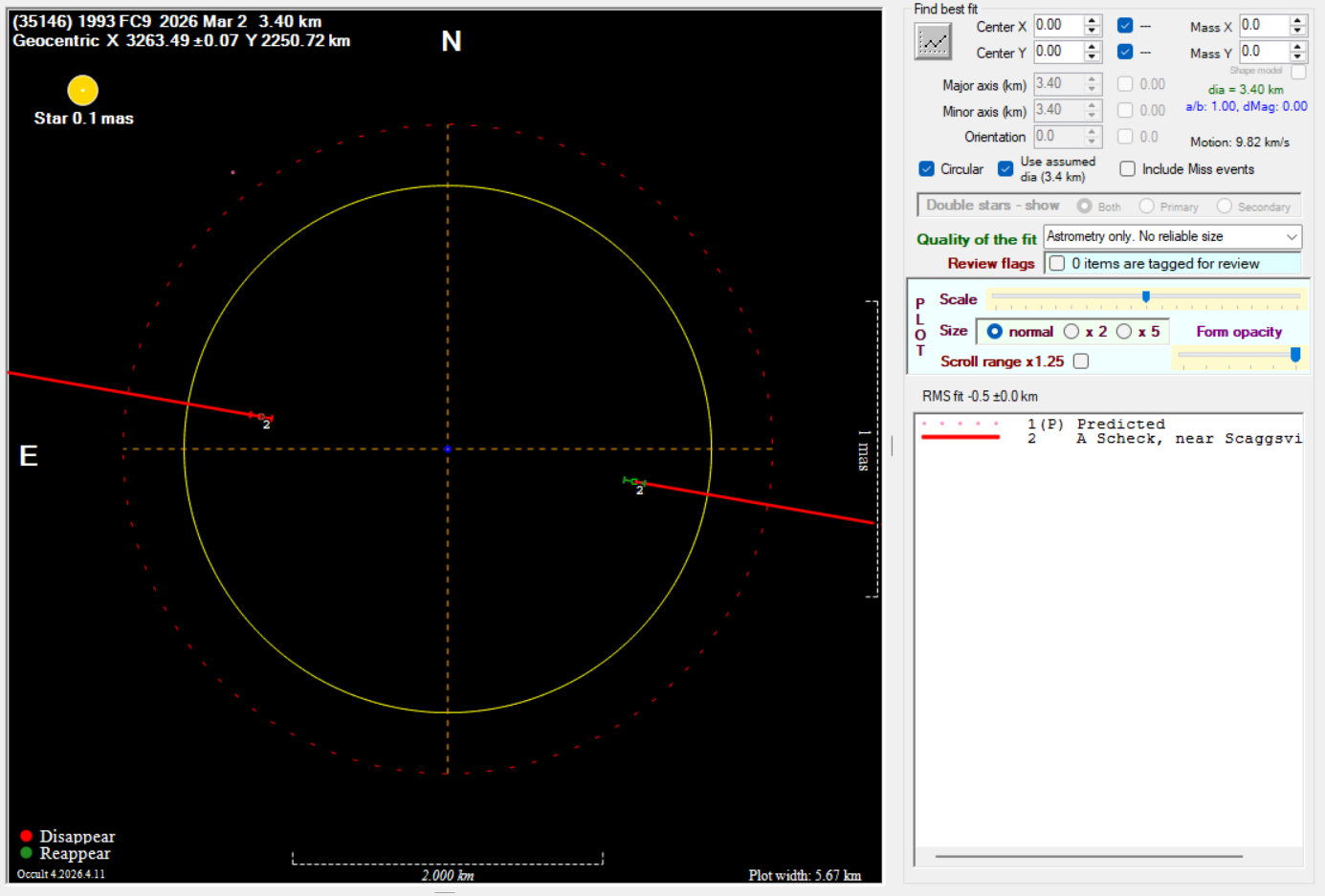Uncheck the Circular checkbox
Viewport: 1325px width, 896px height.
pos(926,169)
